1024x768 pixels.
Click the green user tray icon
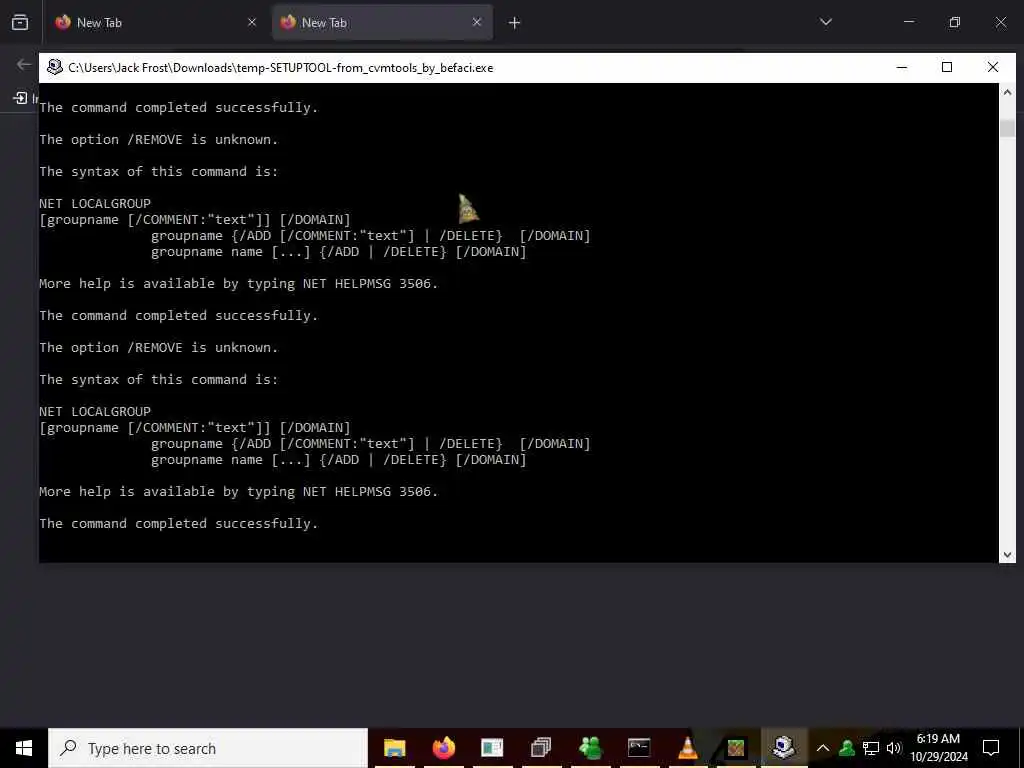pos(847,748)
